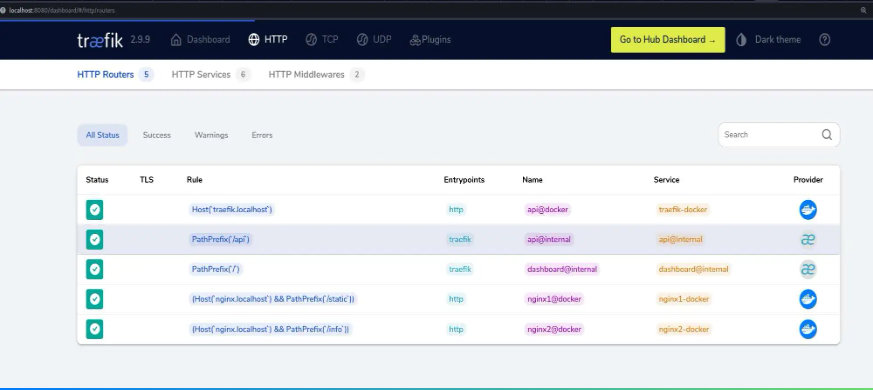This screenshot has width=873, height=390.
Task: Click the Name column header
Action: (x=532, y=179)
